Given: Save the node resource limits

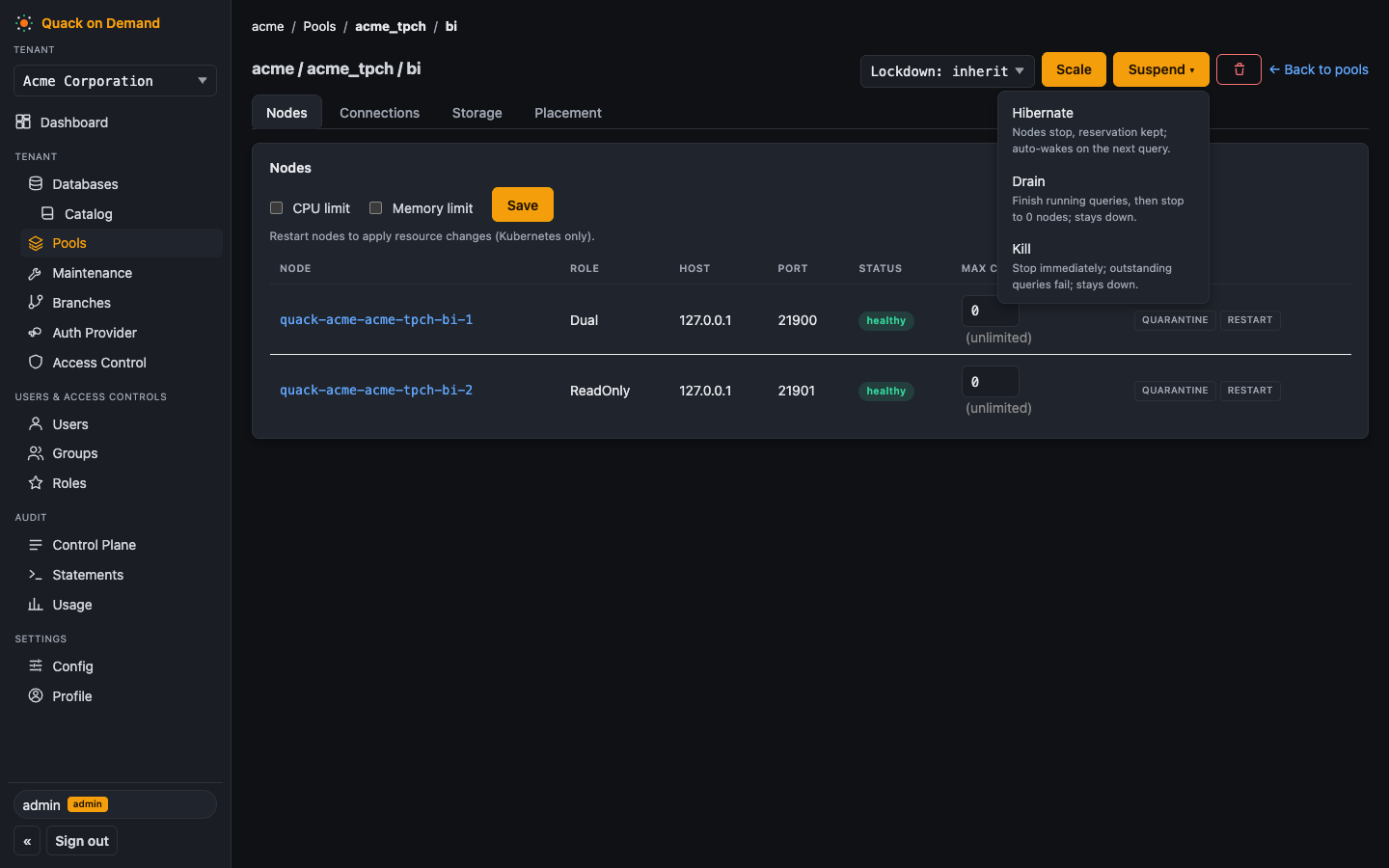Looking at the screenshot, I should pos(523,204).
